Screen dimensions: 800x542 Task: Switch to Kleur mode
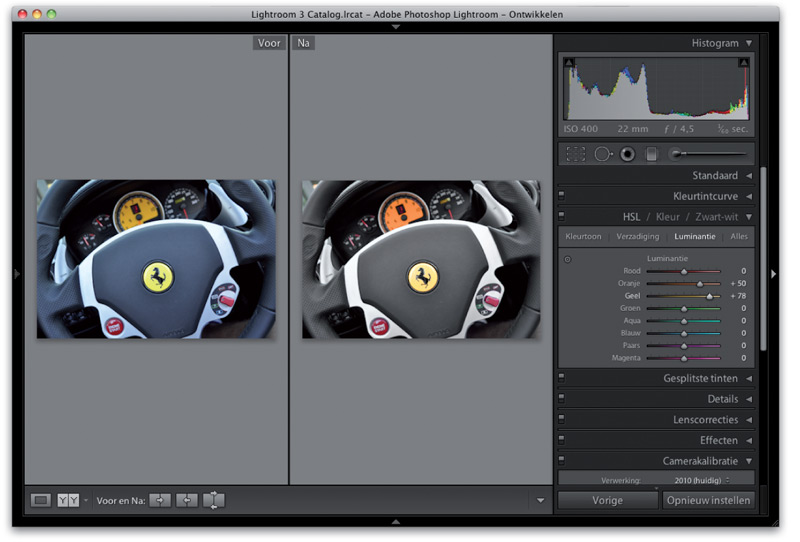(668, 217)
